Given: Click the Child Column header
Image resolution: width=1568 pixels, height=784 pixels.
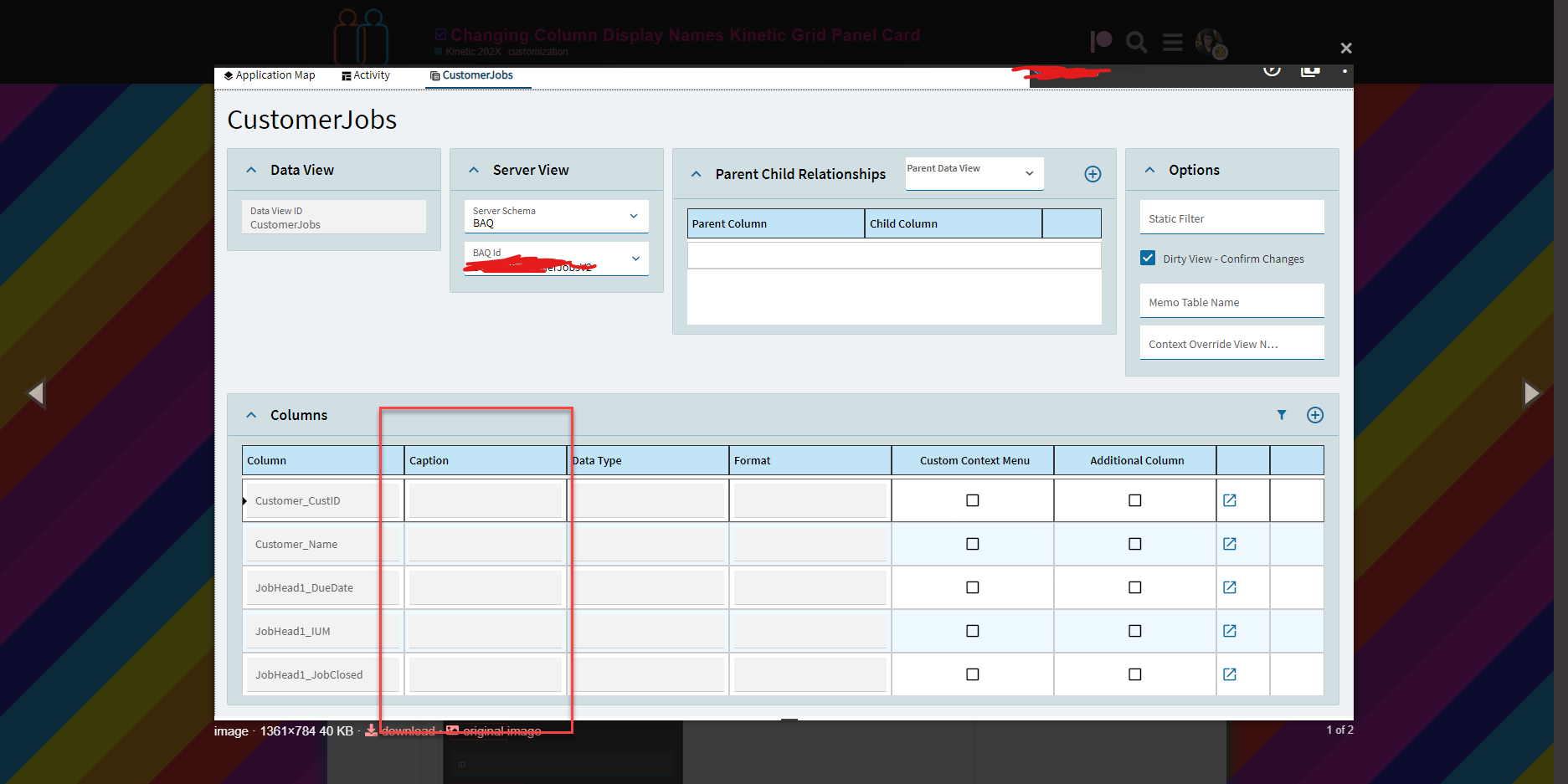Looking at the screenshot, I should tap(954, 223).
